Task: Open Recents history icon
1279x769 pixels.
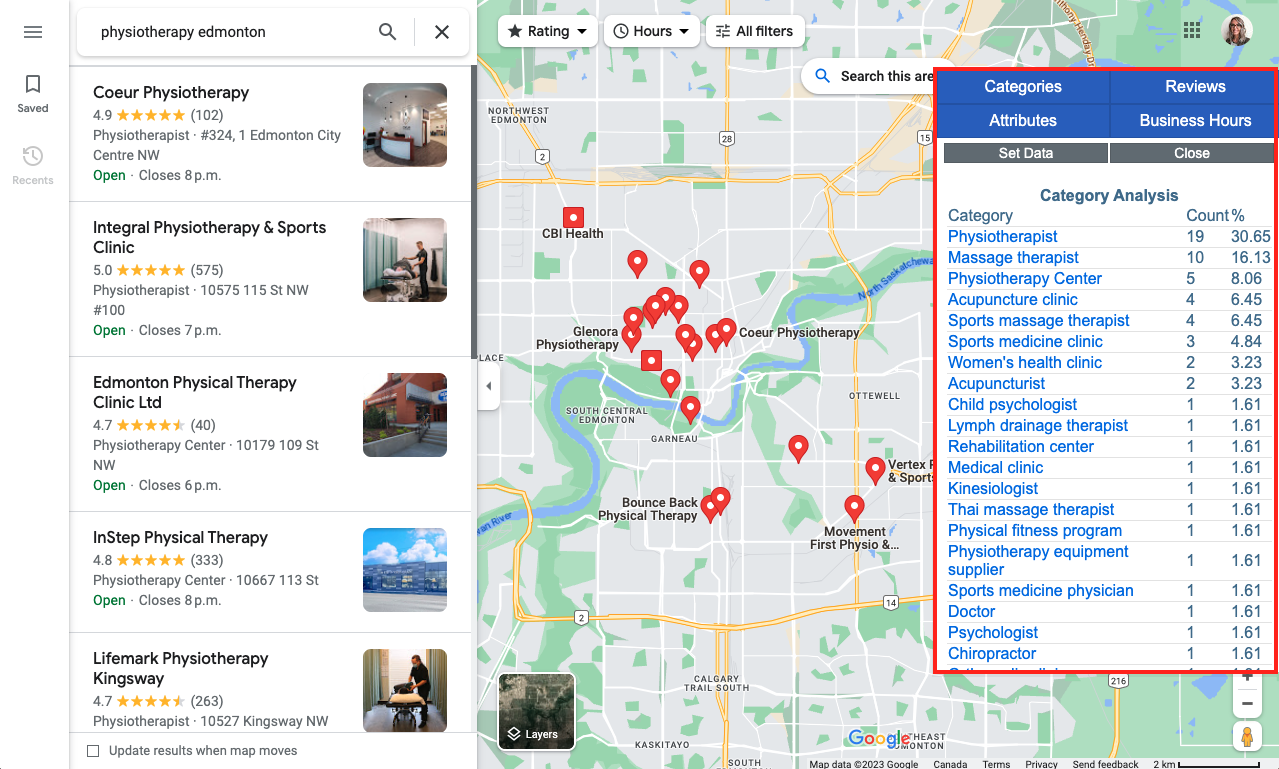Action: 33,157
